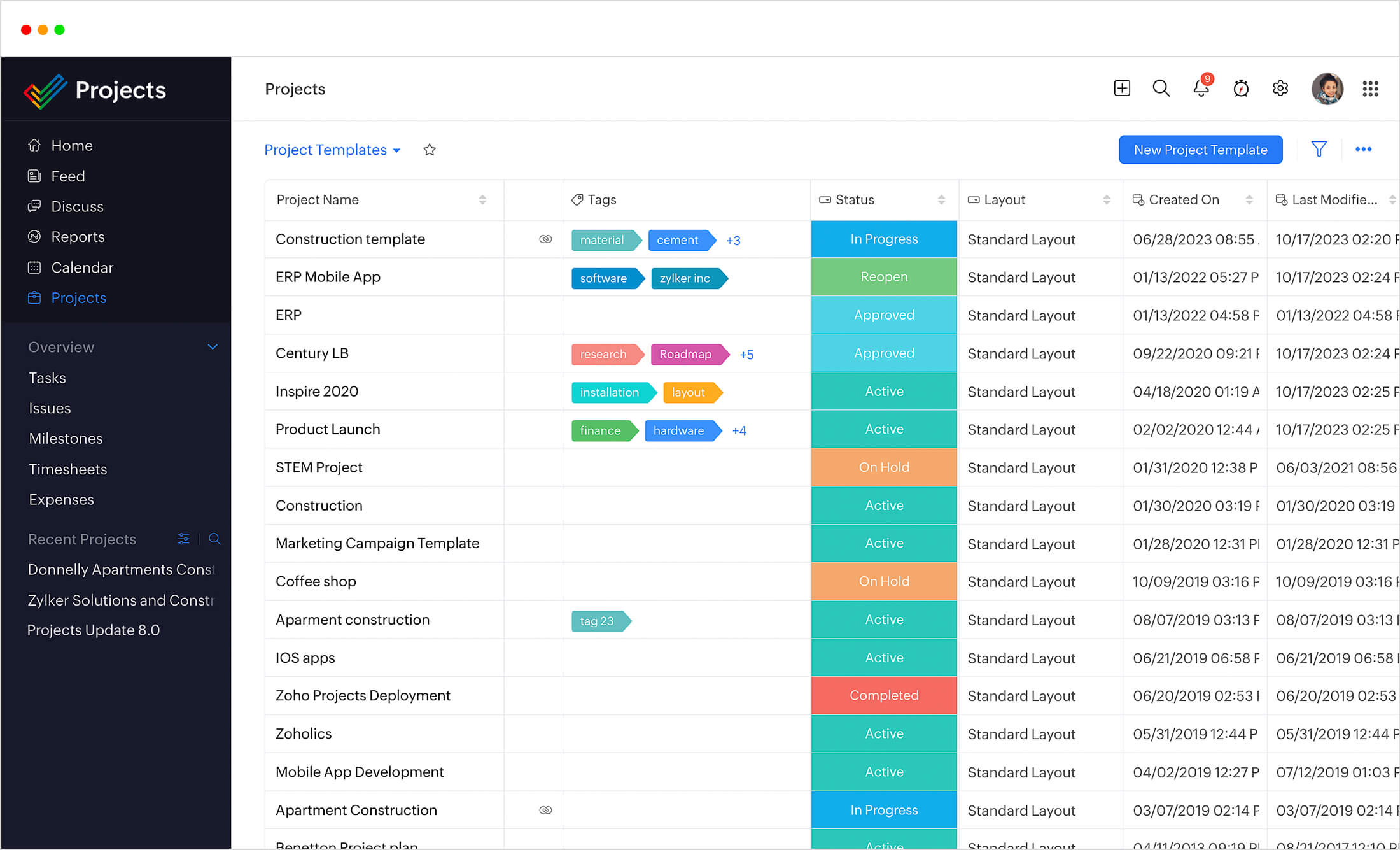Click user profile avatar icon
This screenshot has height=850, width=1400.
click(x=1327, y=88)
